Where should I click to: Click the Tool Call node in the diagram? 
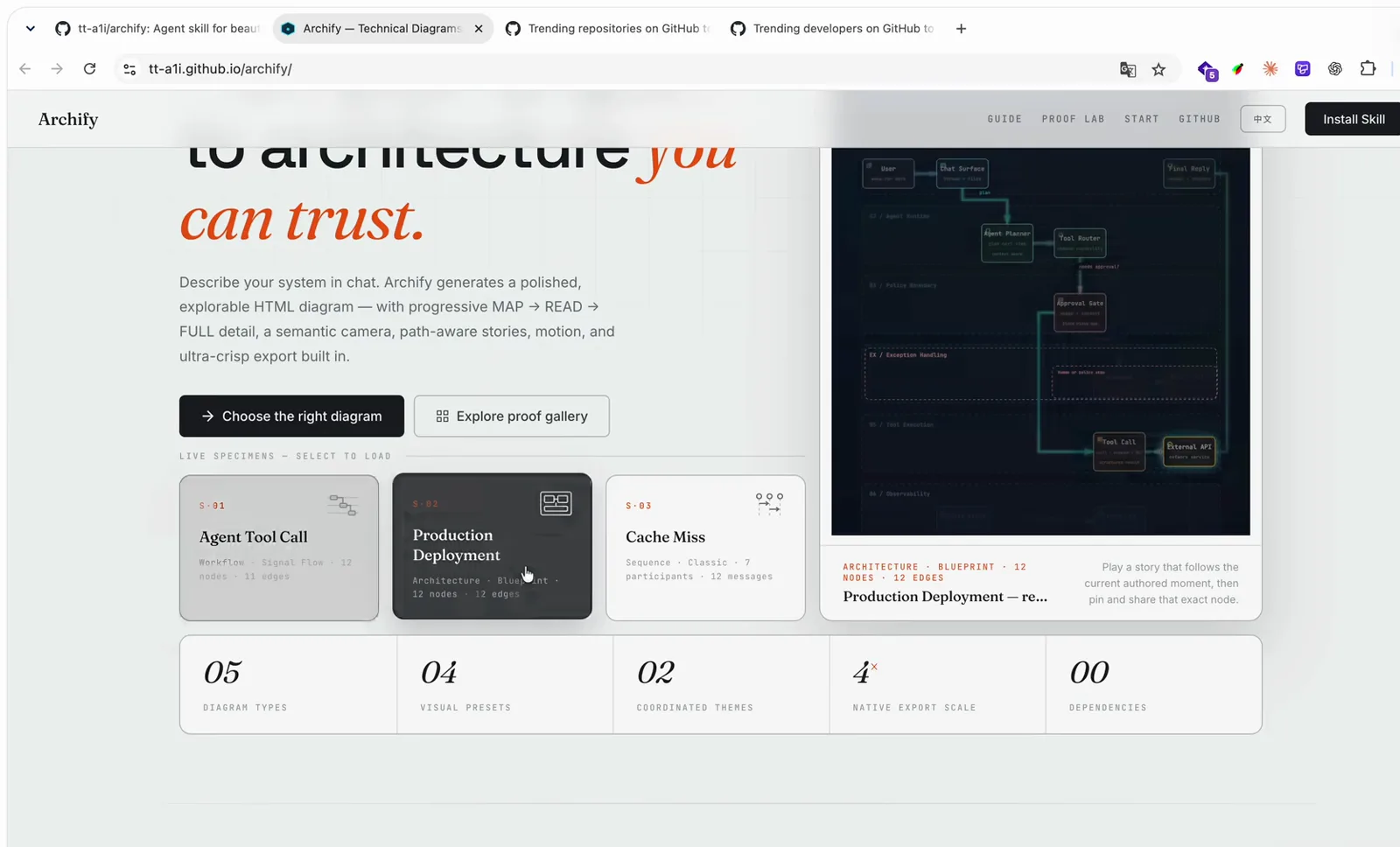(1119, 451)
